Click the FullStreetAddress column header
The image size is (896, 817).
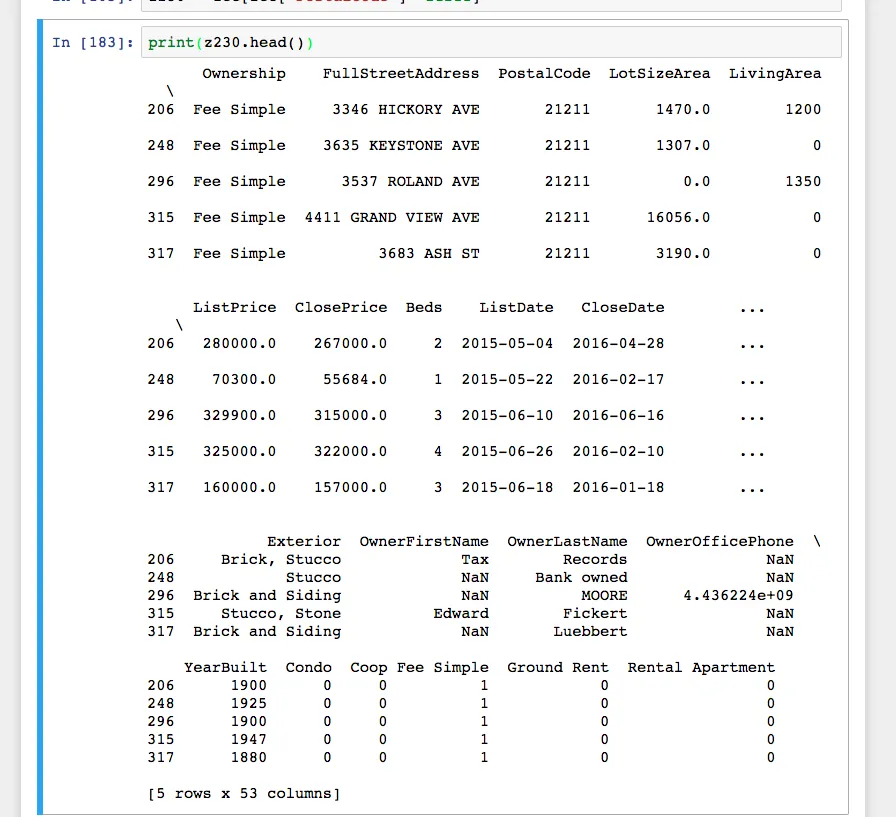click(x=401, y=73)
